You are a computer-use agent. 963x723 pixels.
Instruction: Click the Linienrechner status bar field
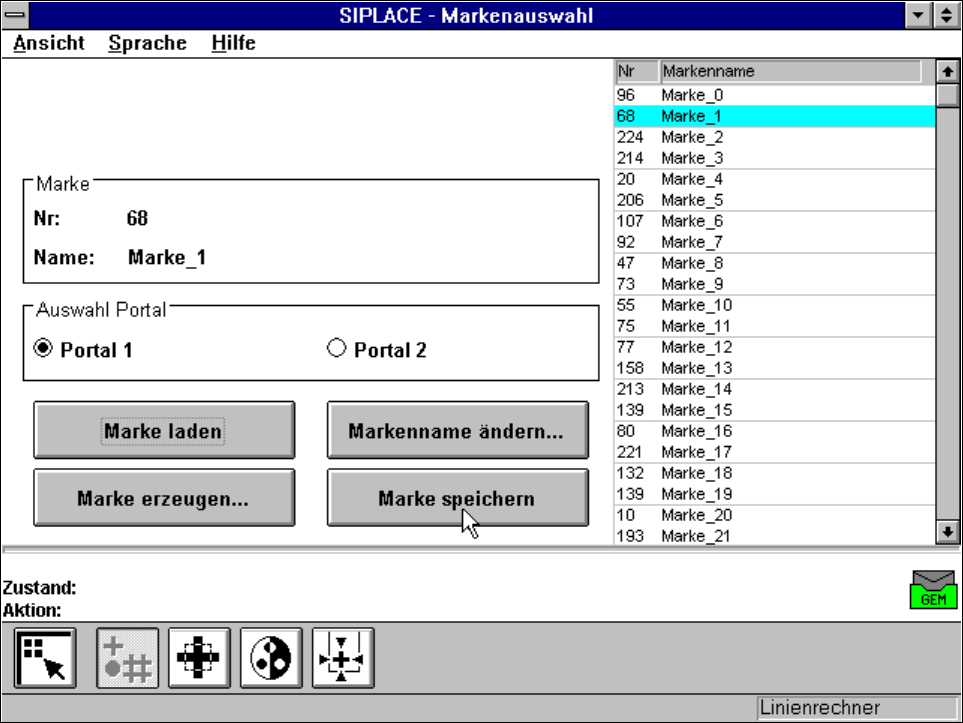(857, 708)
